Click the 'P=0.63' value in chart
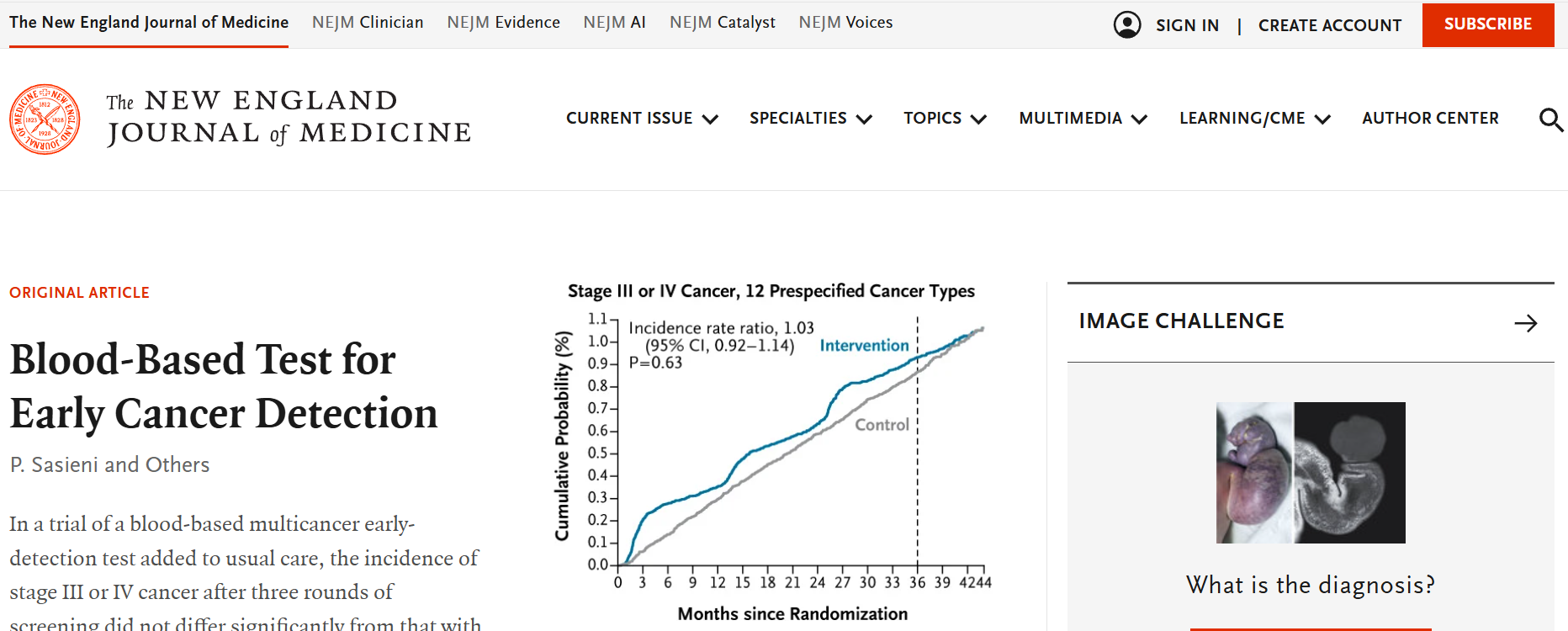 tap(655, 363)
